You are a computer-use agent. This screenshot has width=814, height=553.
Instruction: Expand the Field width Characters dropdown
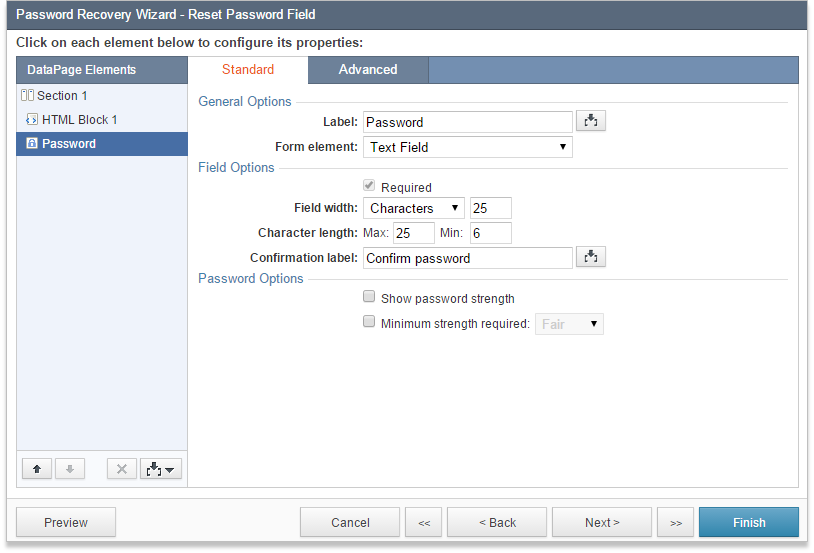(414, 208)
